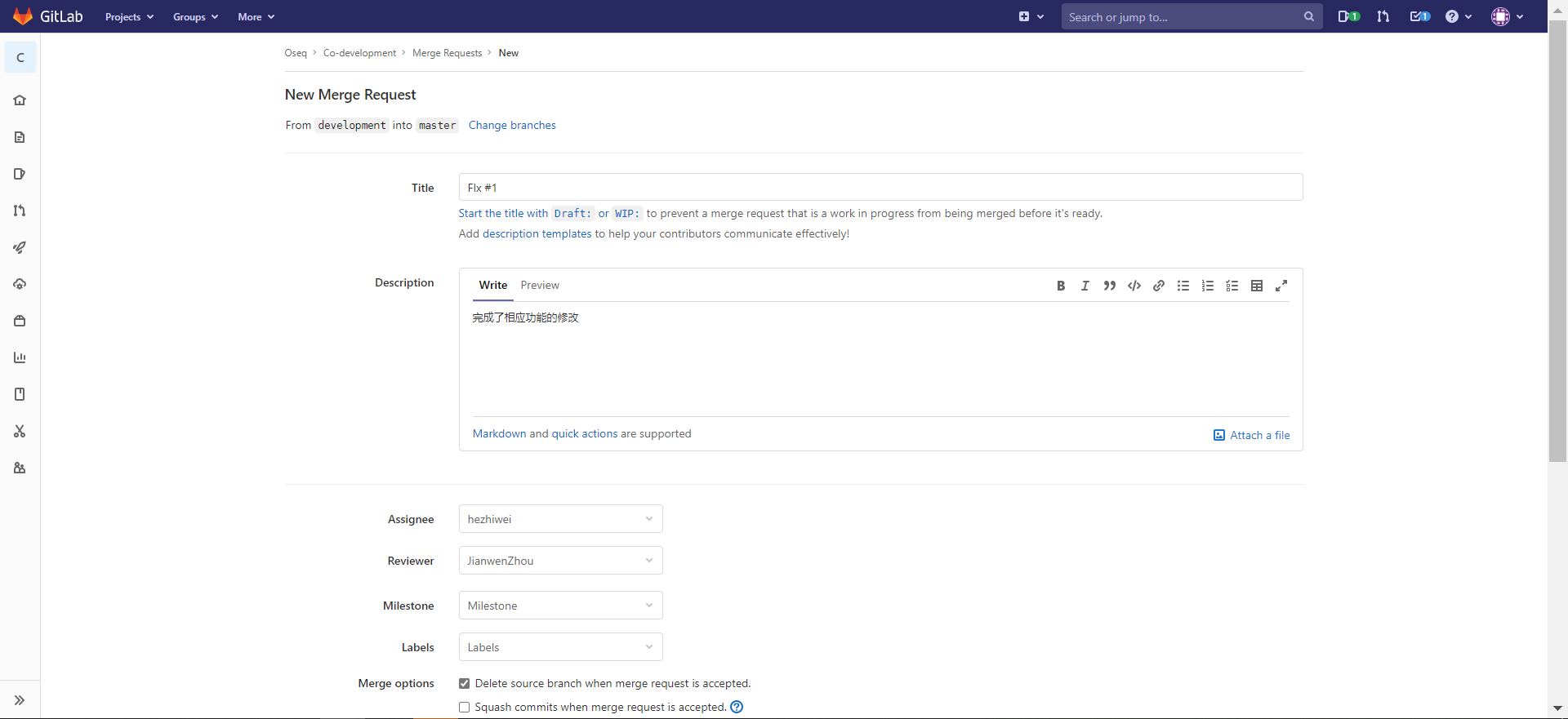This screenshot has height=719, width=1568.
Task: Go to Co-development breadcrumb
Action: [359, 53]
